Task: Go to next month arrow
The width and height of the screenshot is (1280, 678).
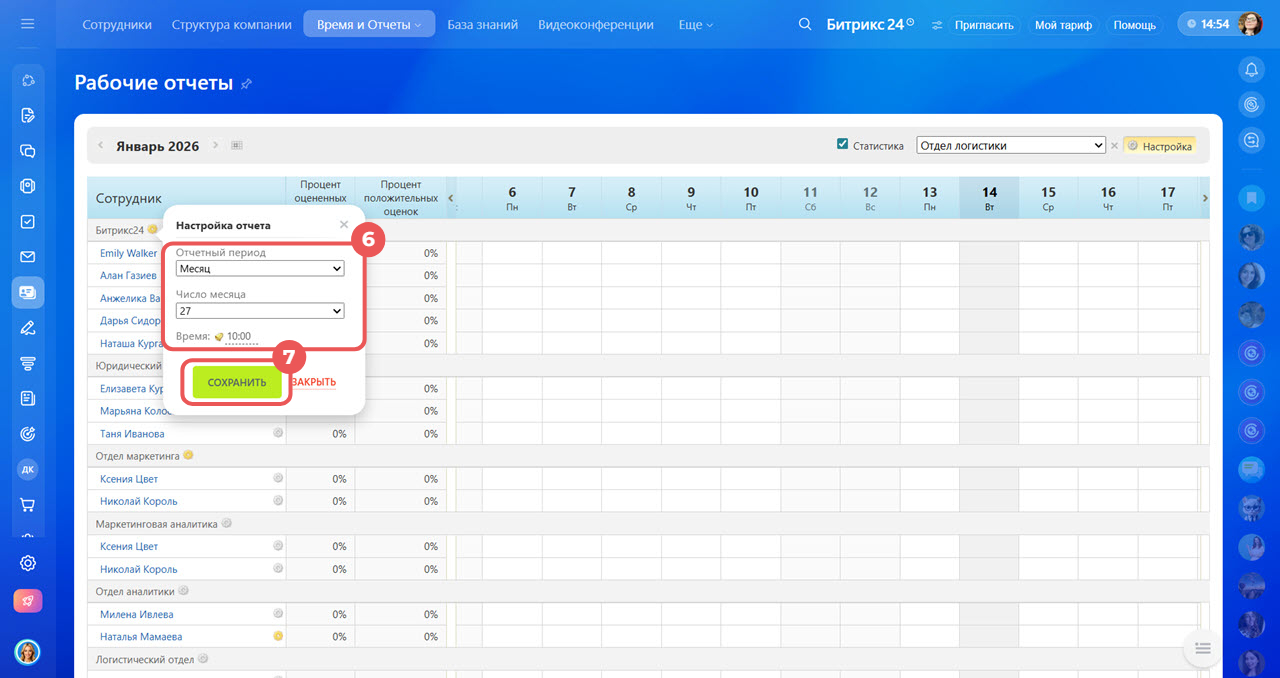Action: [x=215, y=146]
